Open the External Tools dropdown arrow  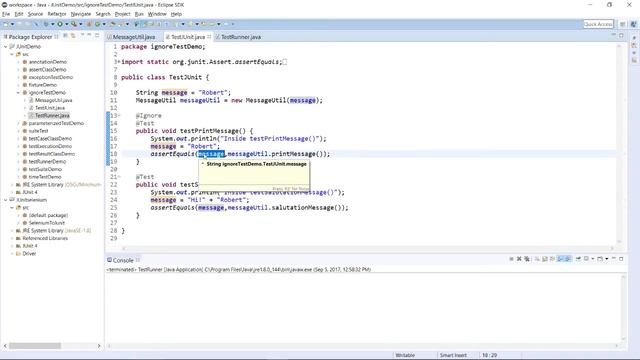(x=80, y=24)
